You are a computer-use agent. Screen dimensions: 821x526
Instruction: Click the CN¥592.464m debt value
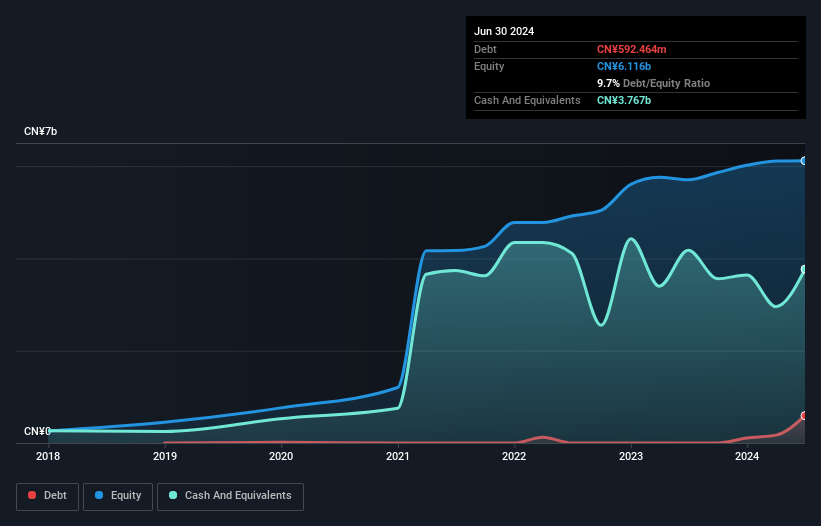pos(631,49)
